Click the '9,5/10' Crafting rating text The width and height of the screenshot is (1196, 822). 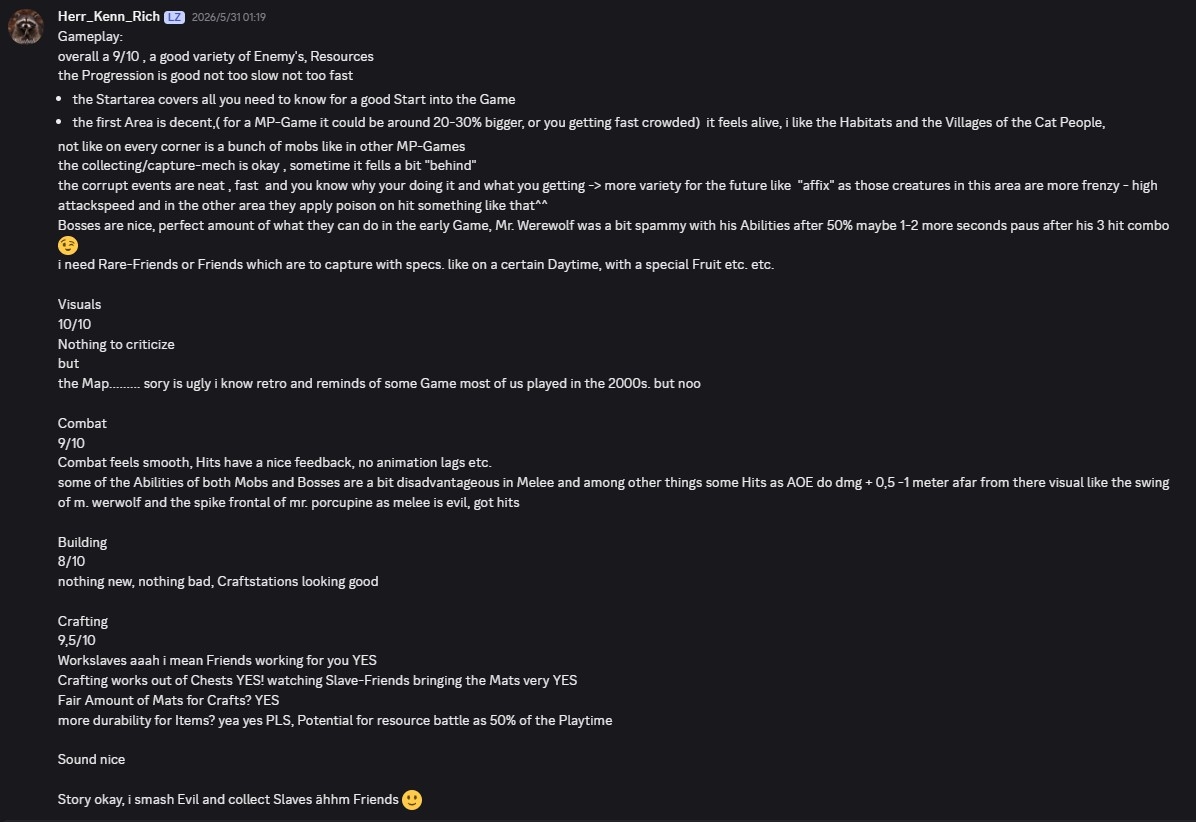[77, 640]
